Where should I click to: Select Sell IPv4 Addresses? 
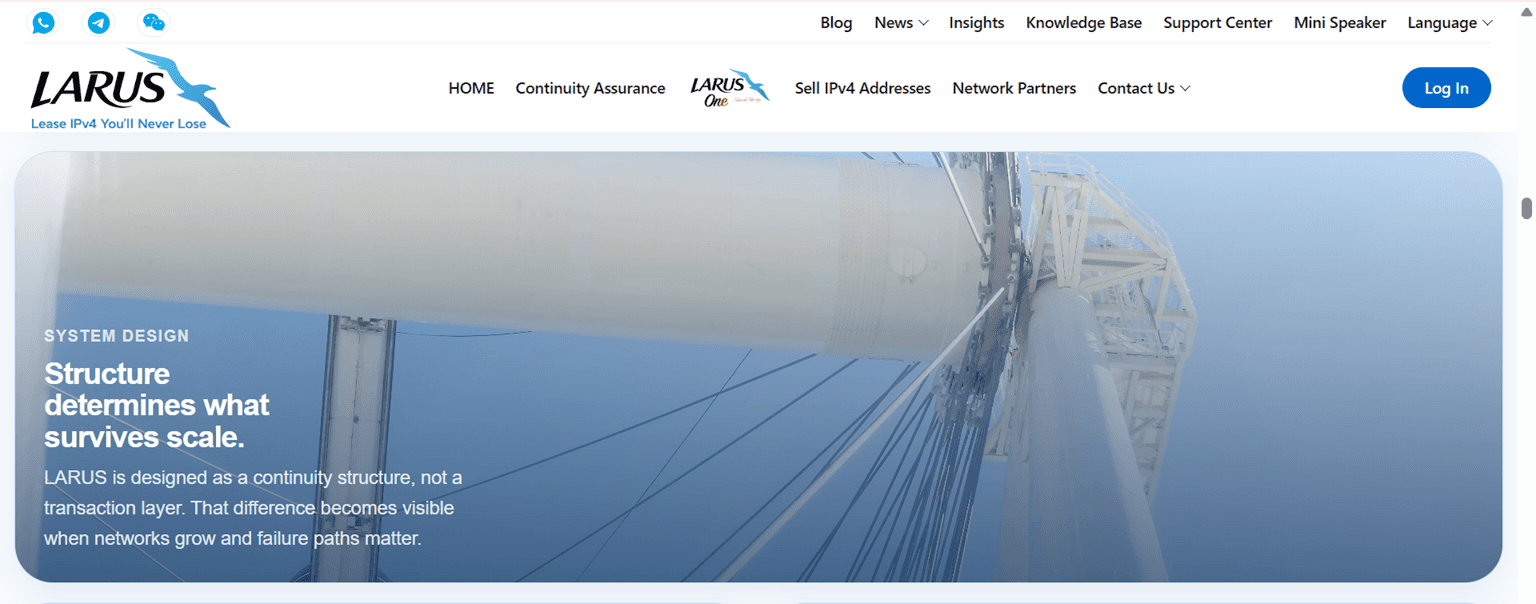[x=863, y=88]
